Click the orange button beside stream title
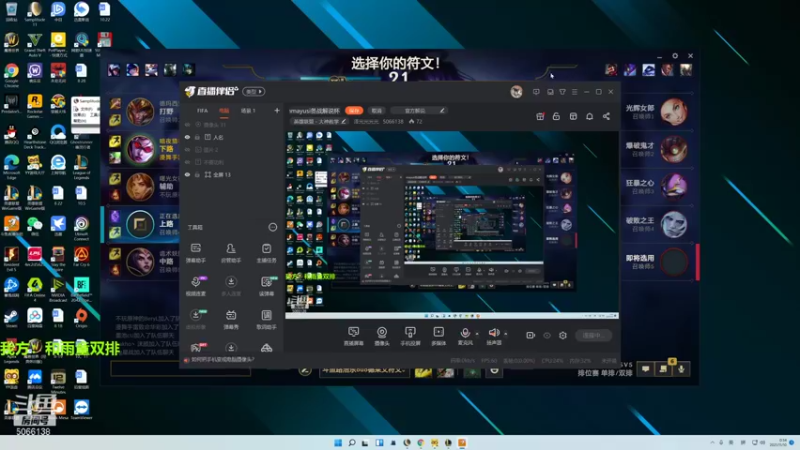Image resolution: width=800 pixels, height=450 pixels. tap(354, 111)
